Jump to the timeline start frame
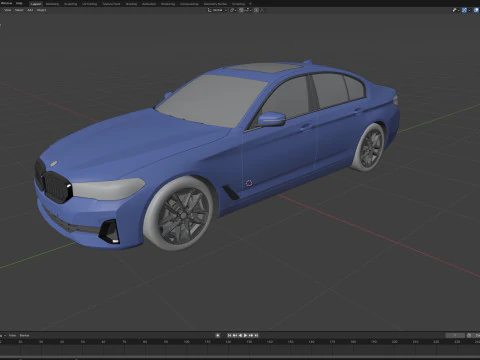Image resolution: width=480 pixels, height=360 pixels. coord(229,335)
